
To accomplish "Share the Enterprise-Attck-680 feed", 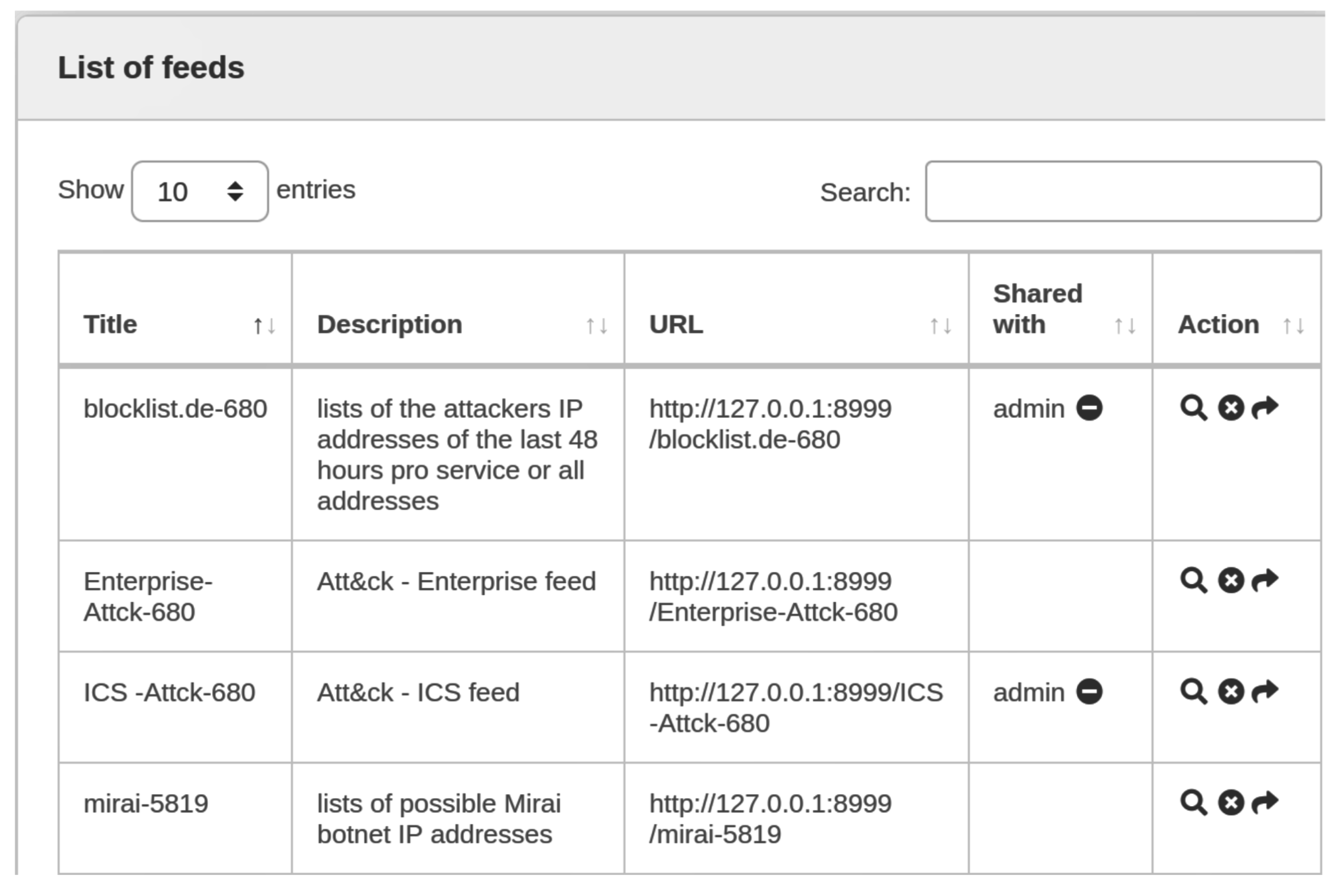I will click(1264, 580).
